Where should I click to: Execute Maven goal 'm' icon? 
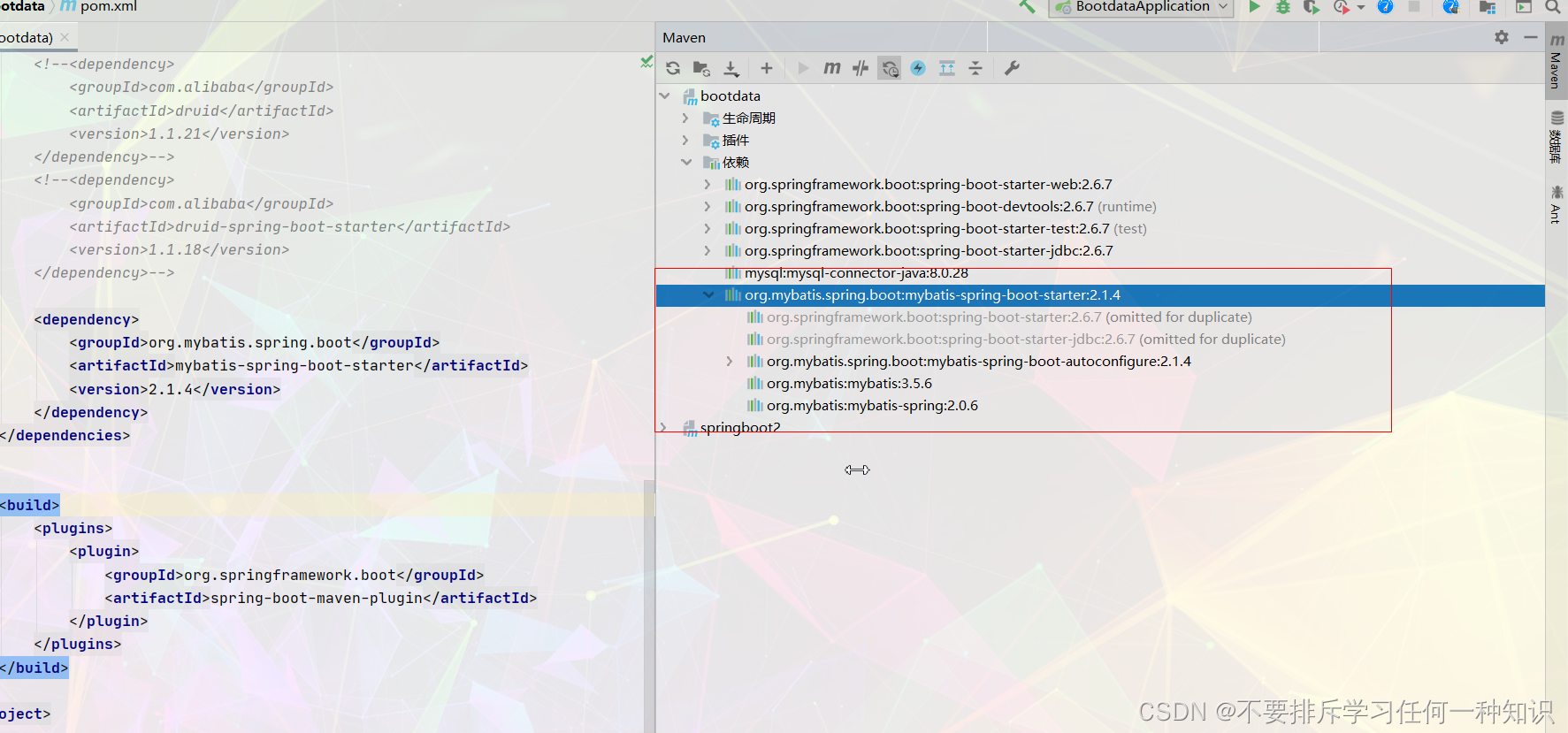point(832,68)
